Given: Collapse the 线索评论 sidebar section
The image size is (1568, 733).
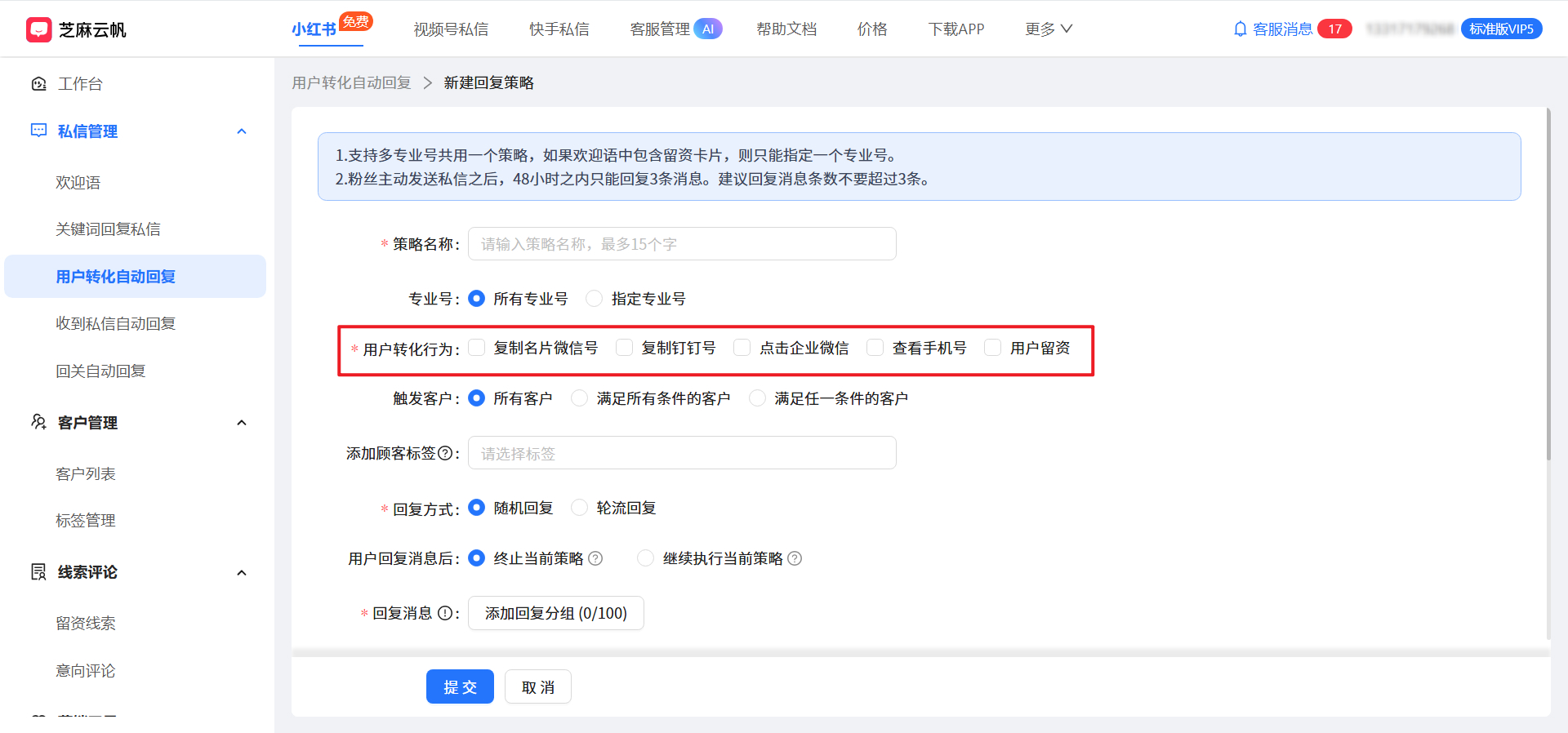Looking at the screenshot, I should click(x=242, y=573).
